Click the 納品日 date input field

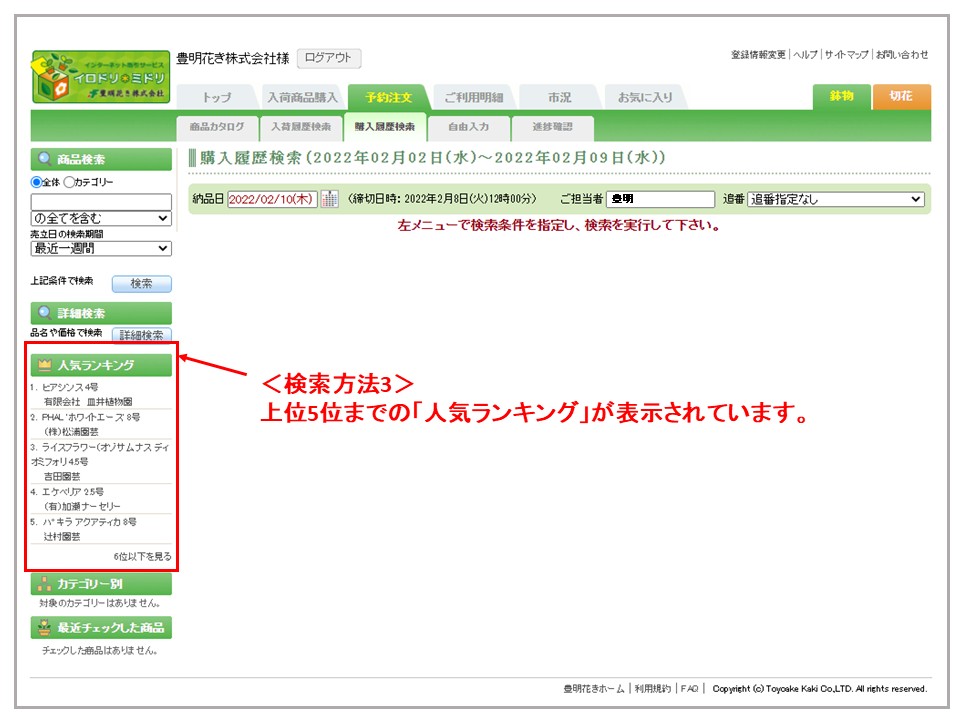coord(272,199)
